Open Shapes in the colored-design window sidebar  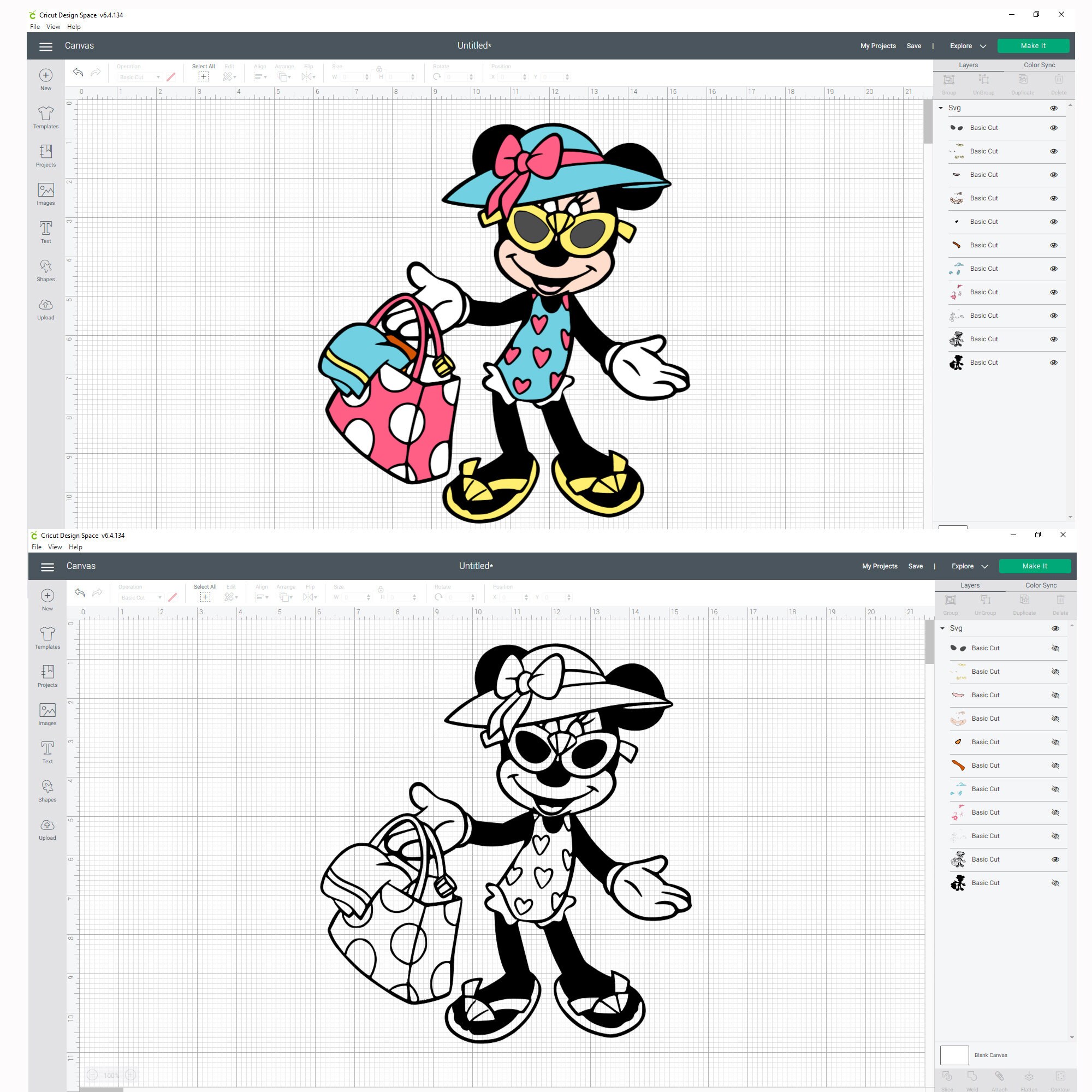(x=46, y=270)
